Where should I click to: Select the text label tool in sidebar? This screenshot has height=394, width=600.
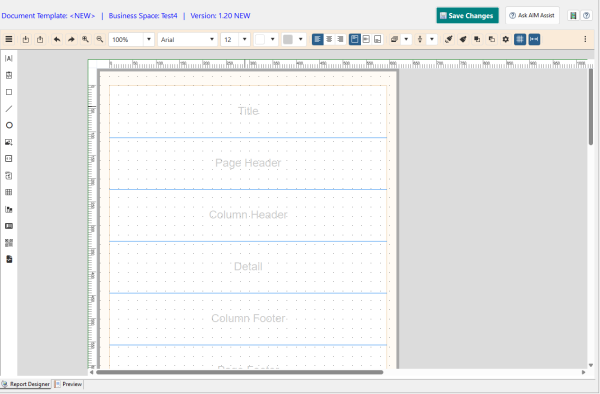tap(9, 58)
